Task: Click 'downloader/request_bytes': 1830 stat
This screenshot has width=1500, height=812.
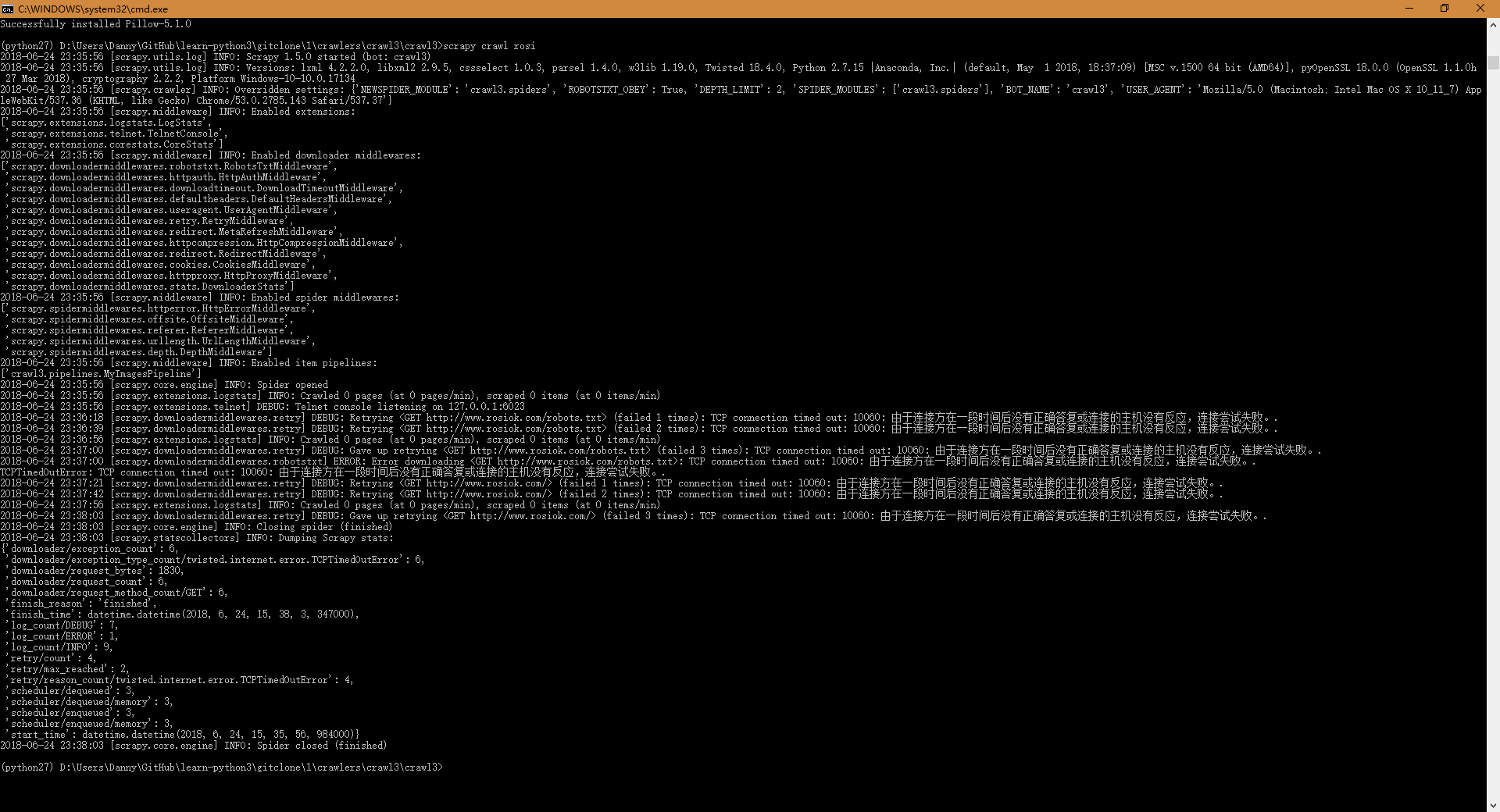Action: coord(96,571)
